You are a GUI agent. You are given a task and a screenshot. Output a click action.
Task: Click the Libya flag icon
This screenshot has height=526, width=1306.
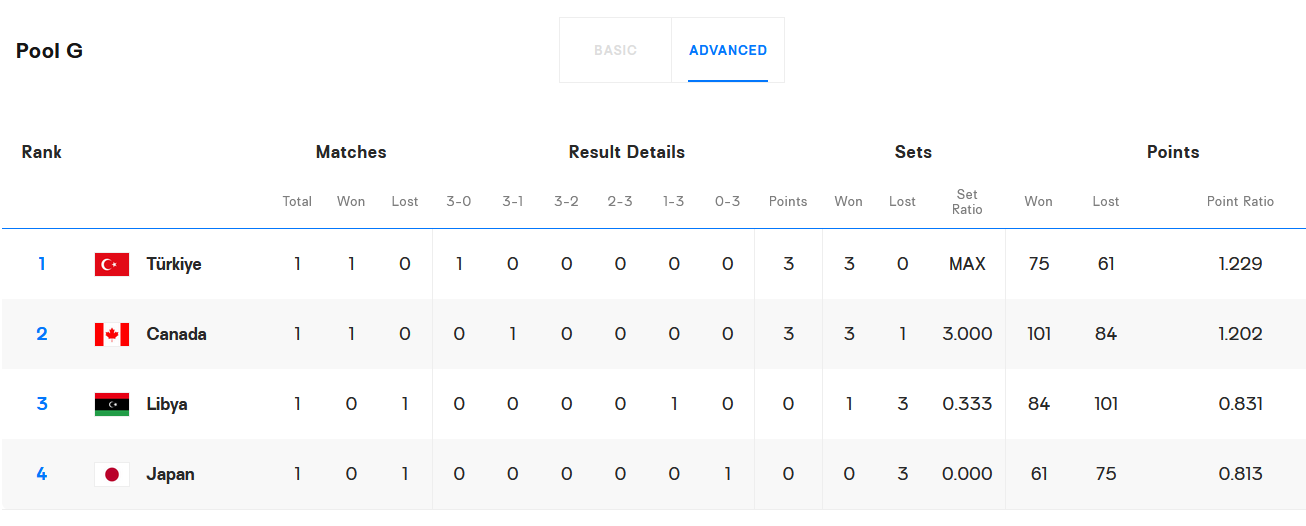(x=112, y=404)
